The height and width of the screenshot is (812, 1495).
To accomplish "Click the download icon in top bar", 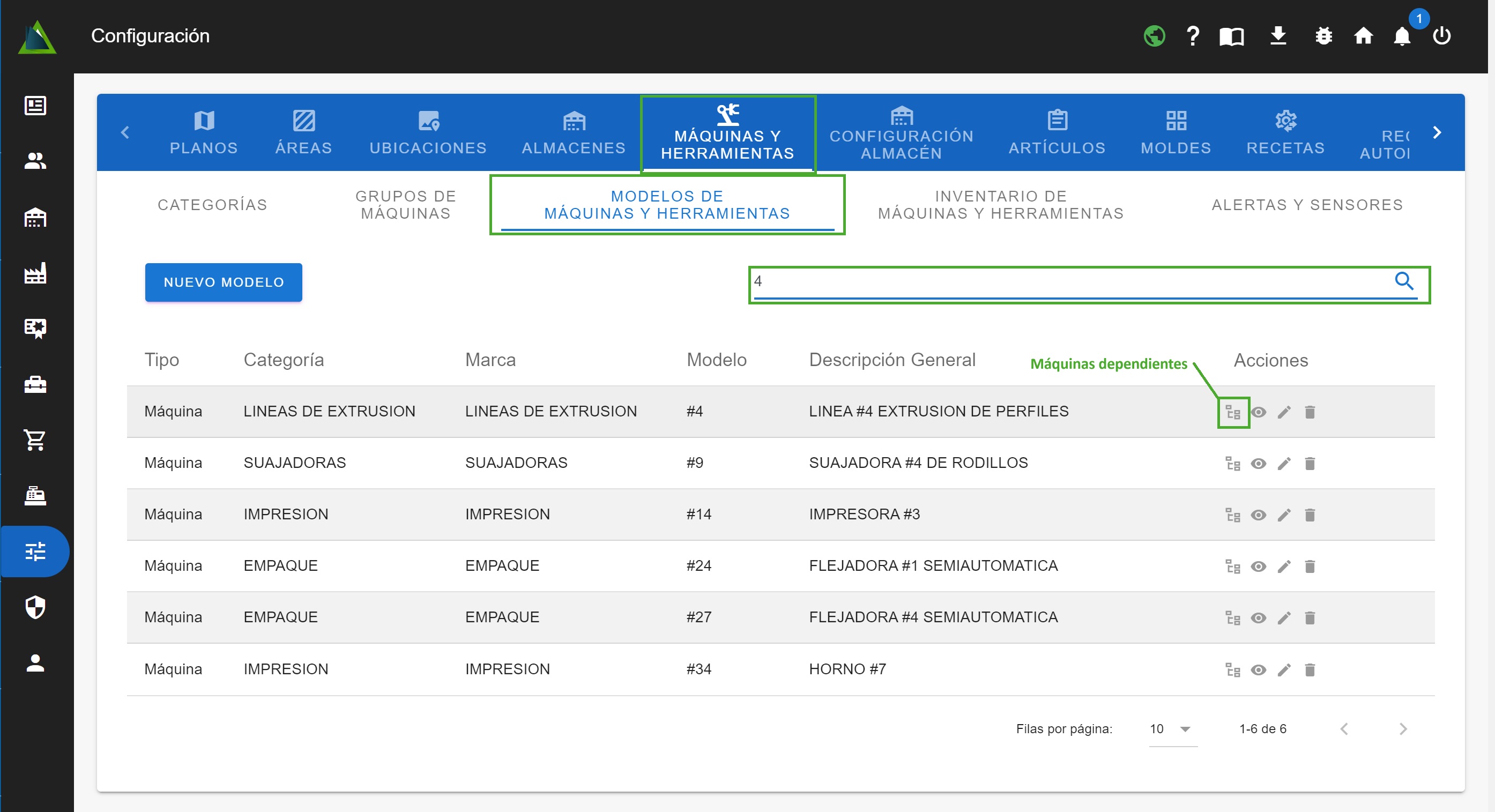I will tap(1278, 36).
